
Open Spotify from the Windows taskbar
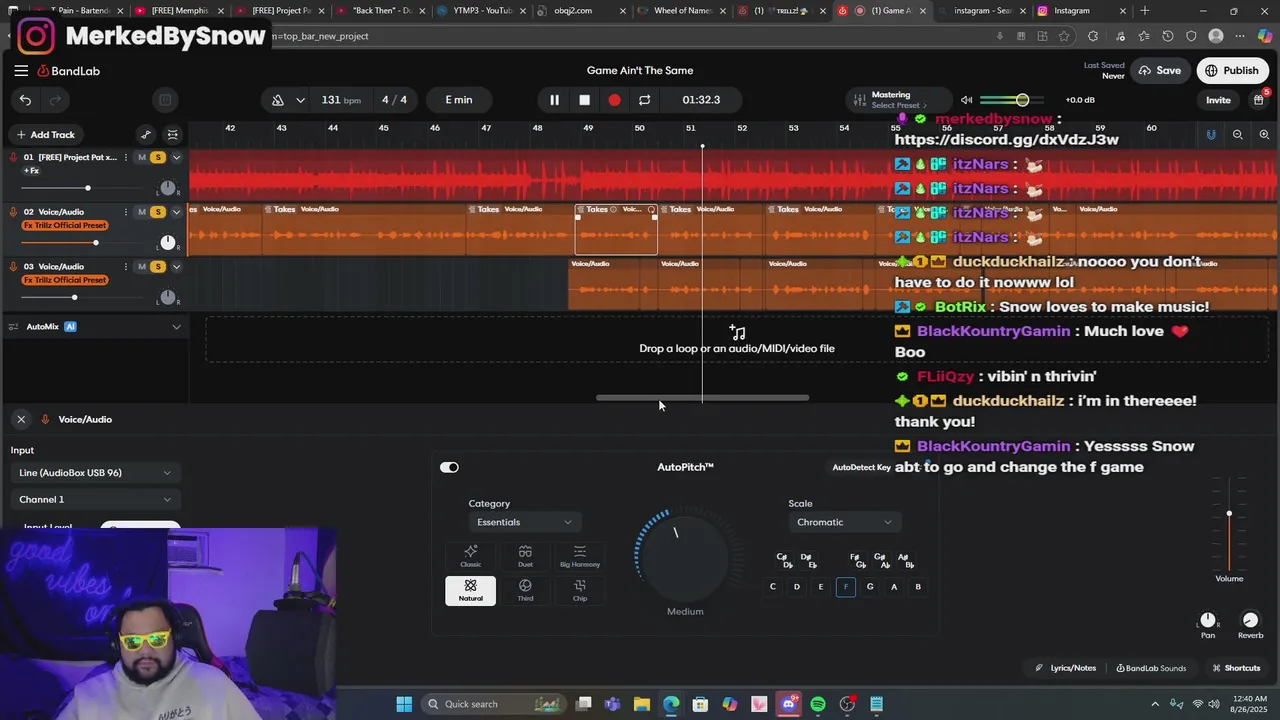[x=818, y=704]
